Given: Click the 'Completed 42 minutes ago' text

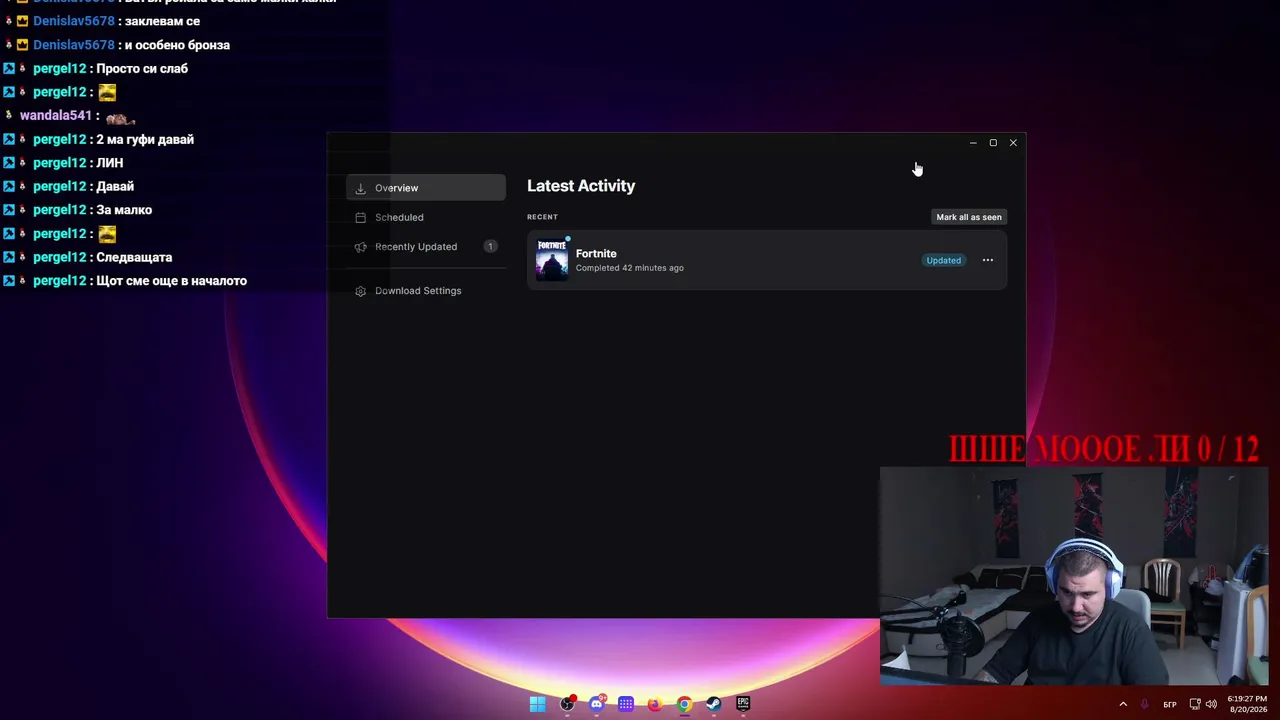Looking at the screenshot, I should [630, 268].
